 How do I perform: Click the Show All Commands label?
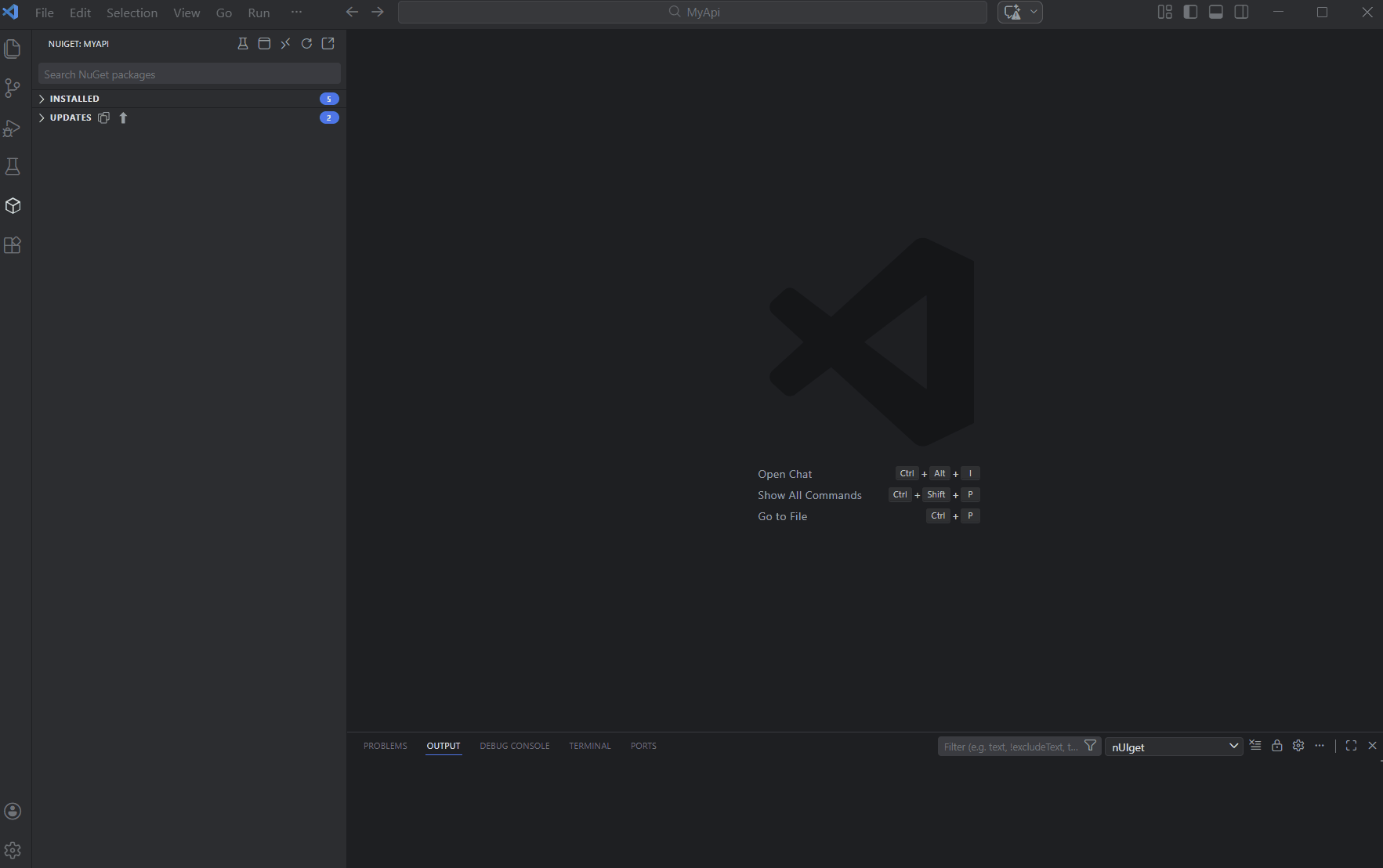coord(809,495)
